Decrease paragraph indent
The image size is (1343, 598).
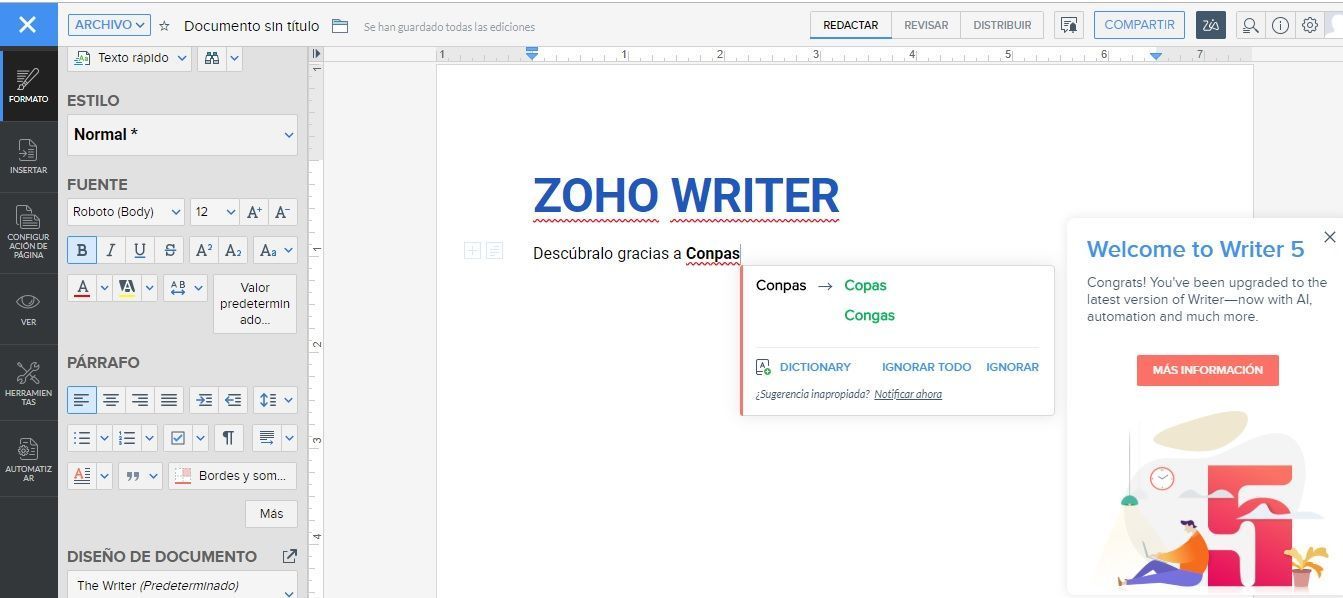click(233, 400)
